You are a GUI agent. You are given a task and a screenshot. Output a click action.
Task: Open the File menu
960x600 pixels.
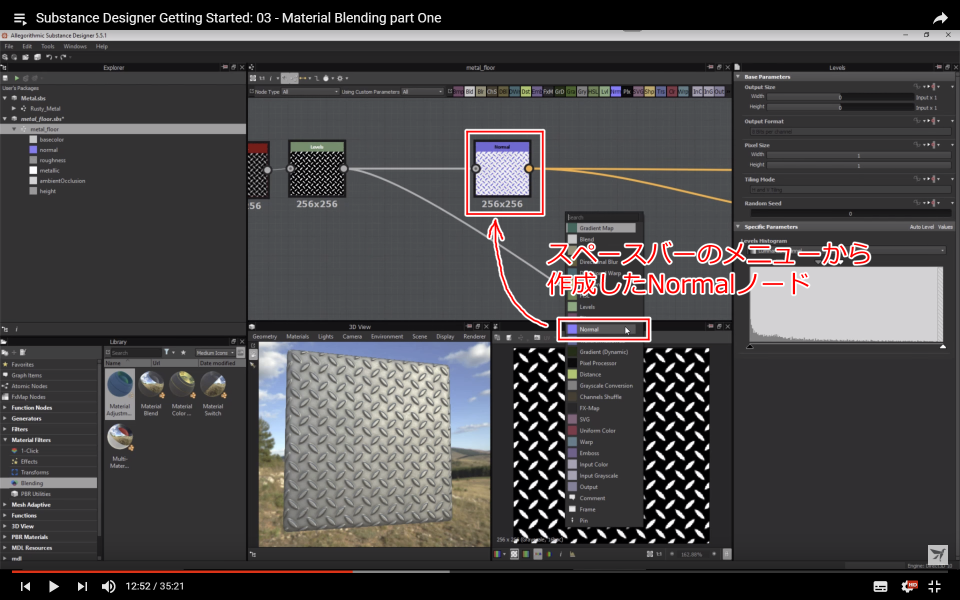(9, 47)
